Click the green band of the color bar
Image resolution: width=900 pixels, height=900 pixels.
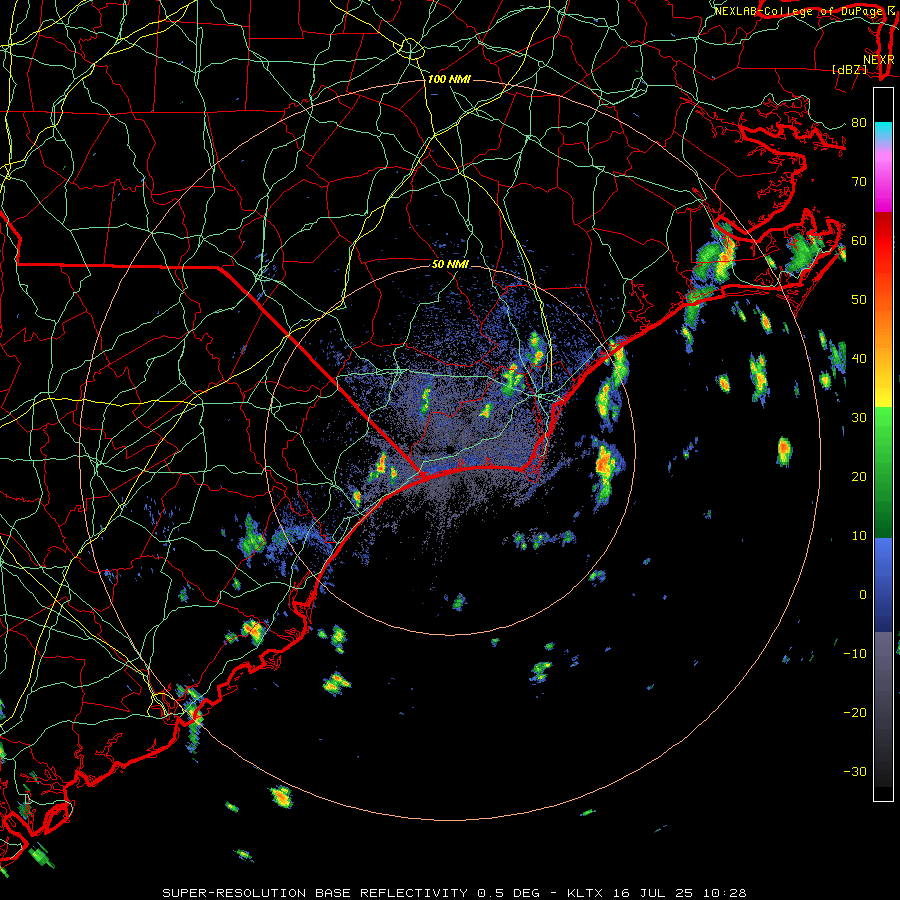point(883,472)
